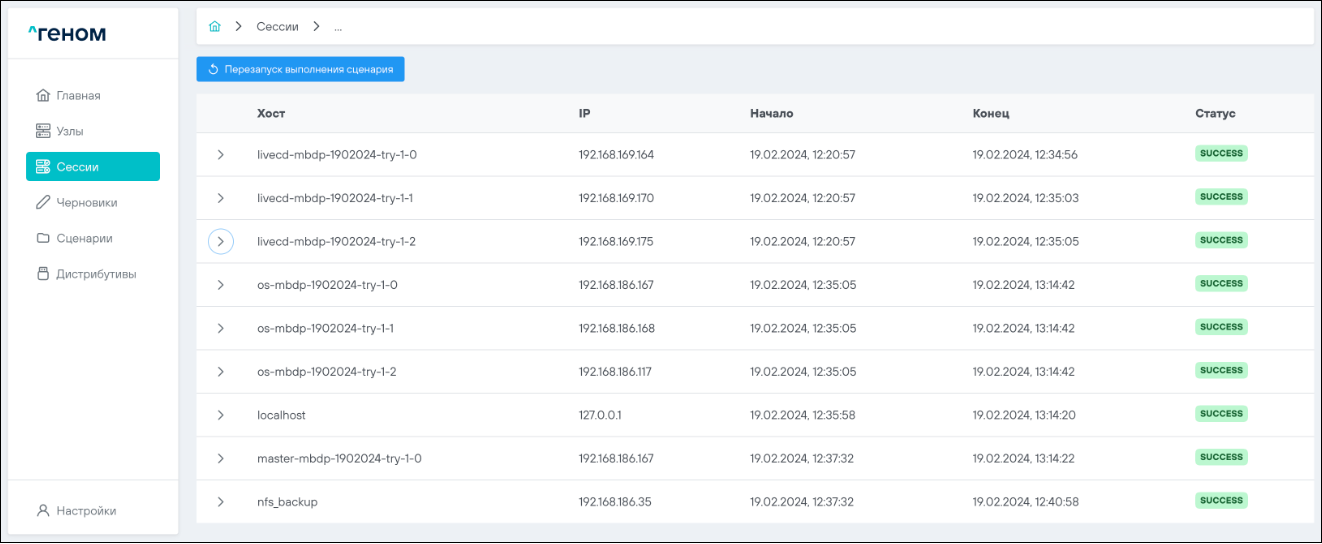Screen dimensions: 1322x544
Task: Go to Сценарии section
Action: [x=84, y=239]
